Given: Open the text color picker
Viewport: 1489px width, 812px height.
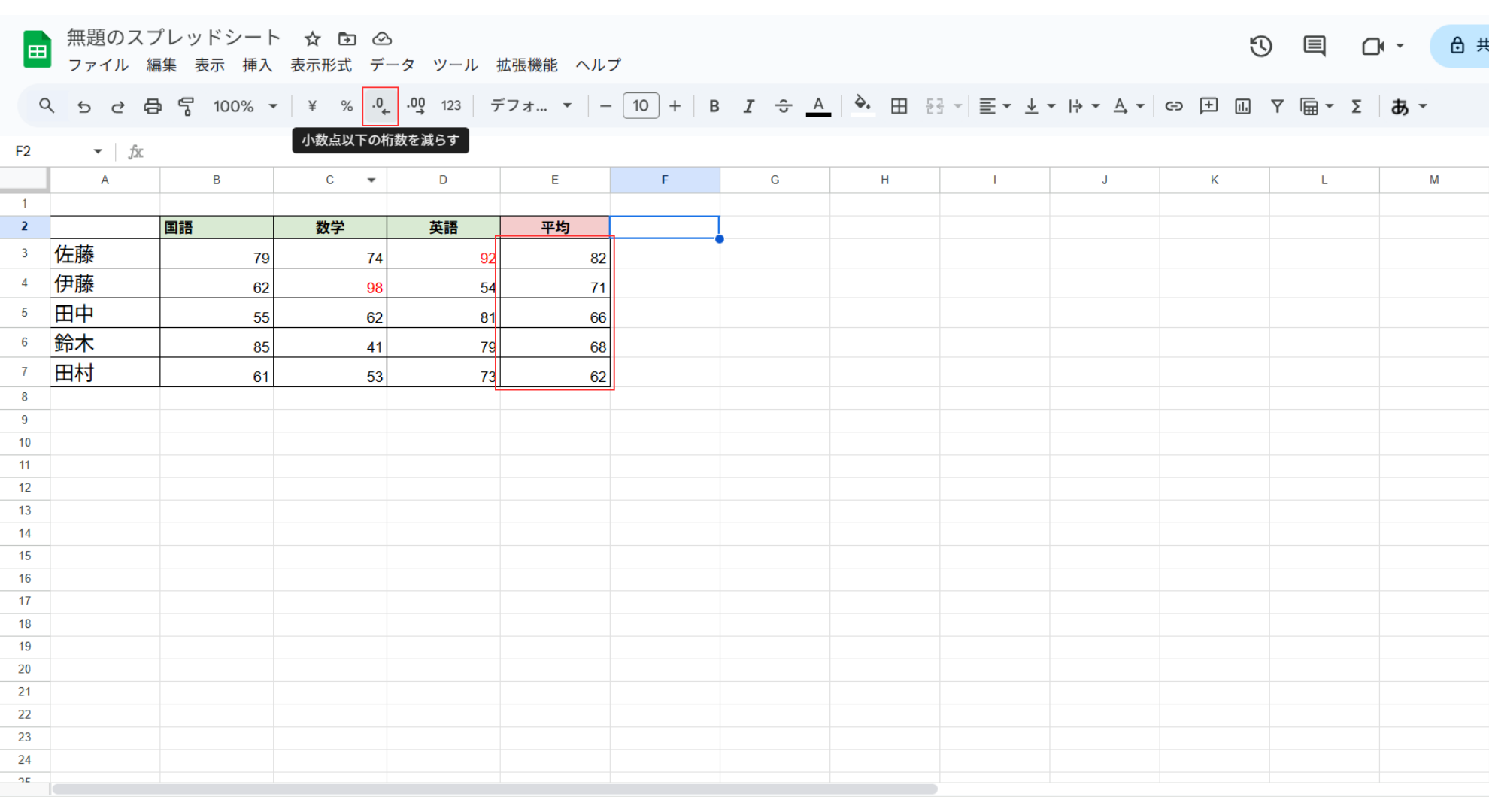Looking at the screenshot, I should click(x=818, y=106).
